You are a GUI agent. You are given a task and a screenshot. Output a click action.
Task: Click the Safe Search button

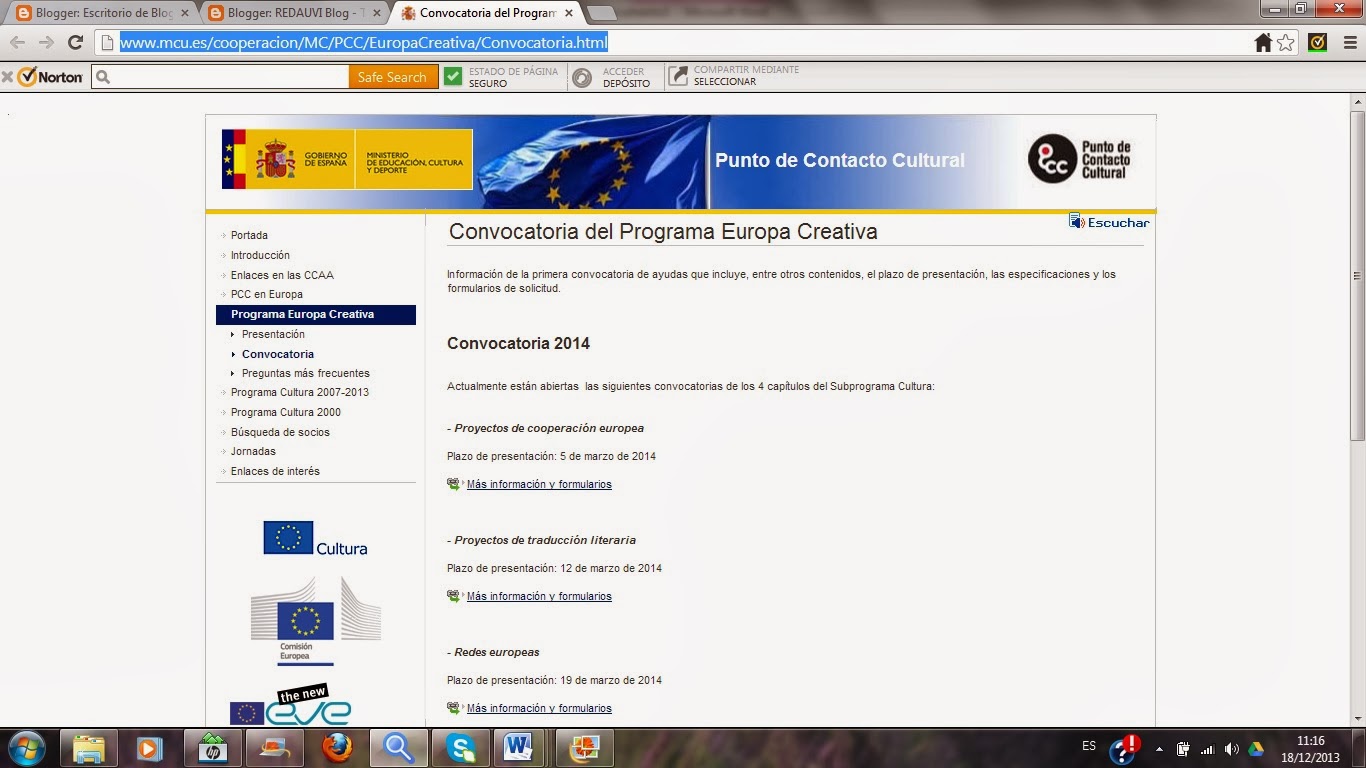click(393, 77)
